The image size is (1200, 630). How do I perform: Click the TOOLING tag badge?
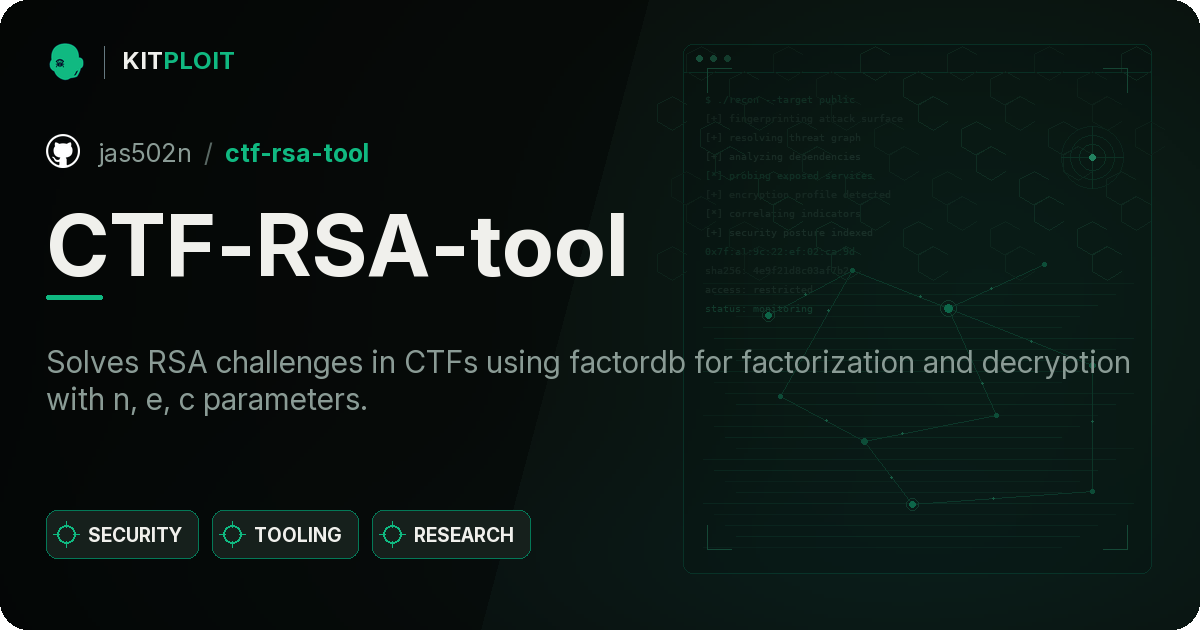pos(285,535)
